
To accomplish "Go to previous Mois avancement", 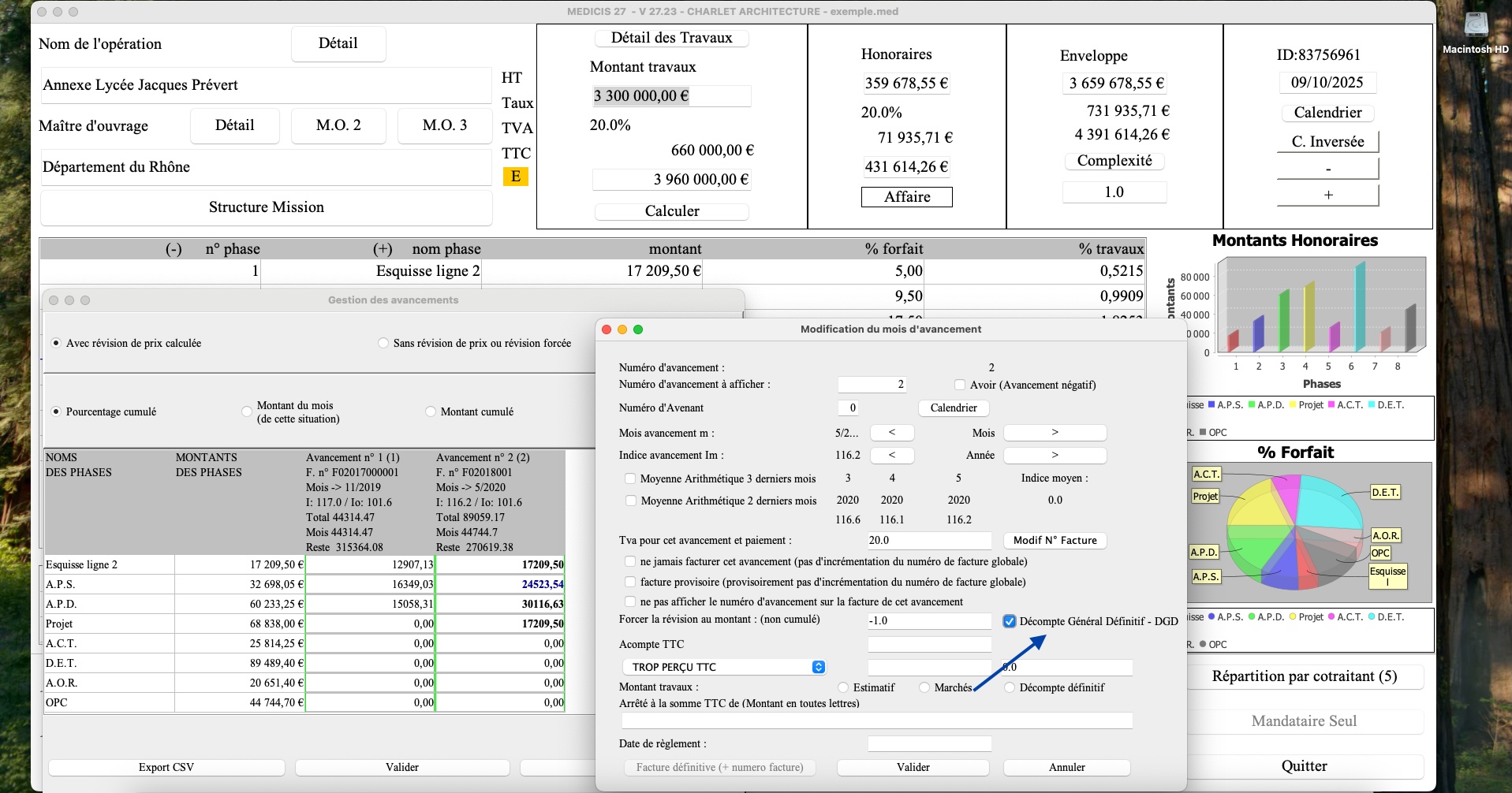I will point(892,433).
